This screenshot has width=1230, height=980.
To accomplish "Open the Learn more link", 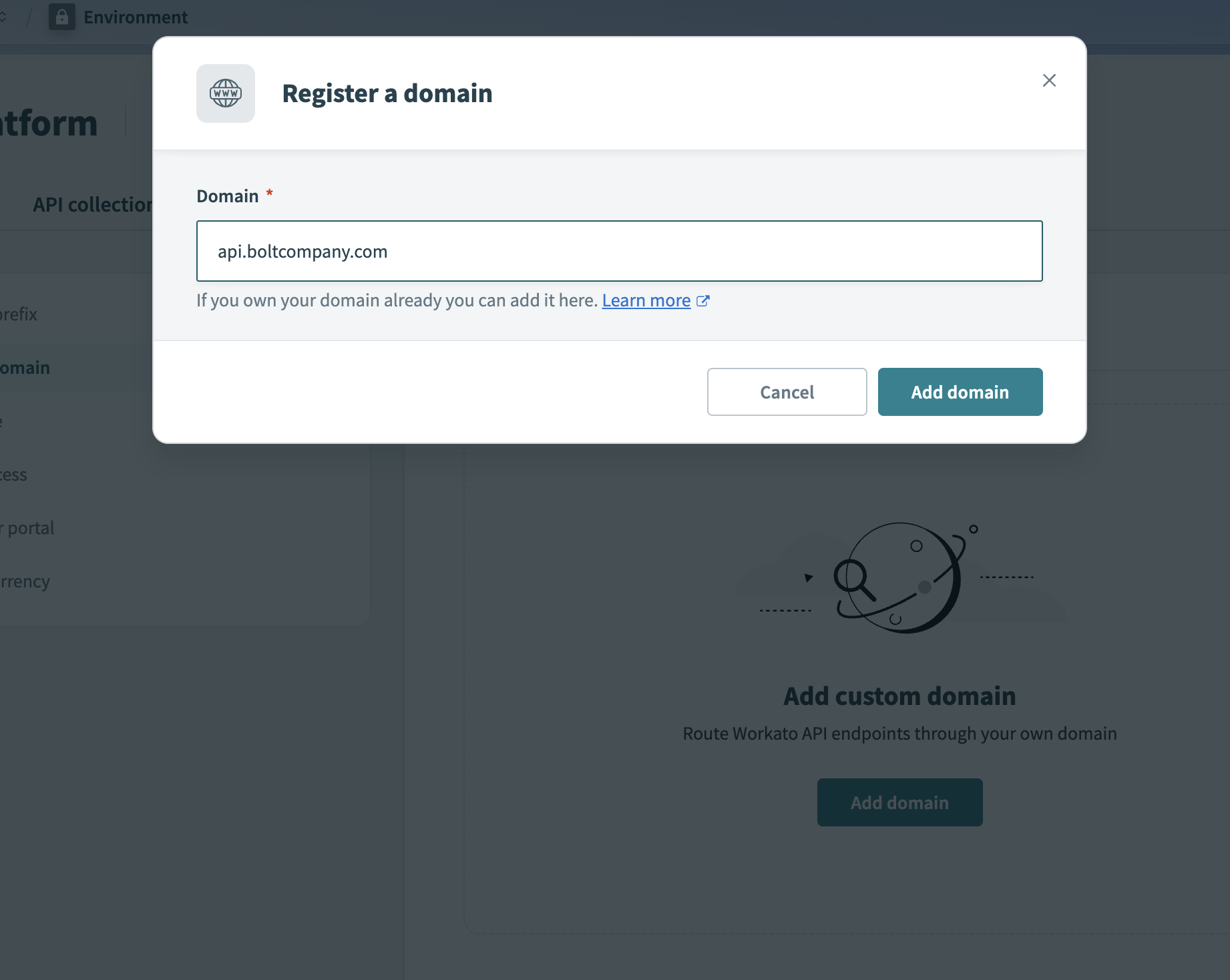I will 645,300.
